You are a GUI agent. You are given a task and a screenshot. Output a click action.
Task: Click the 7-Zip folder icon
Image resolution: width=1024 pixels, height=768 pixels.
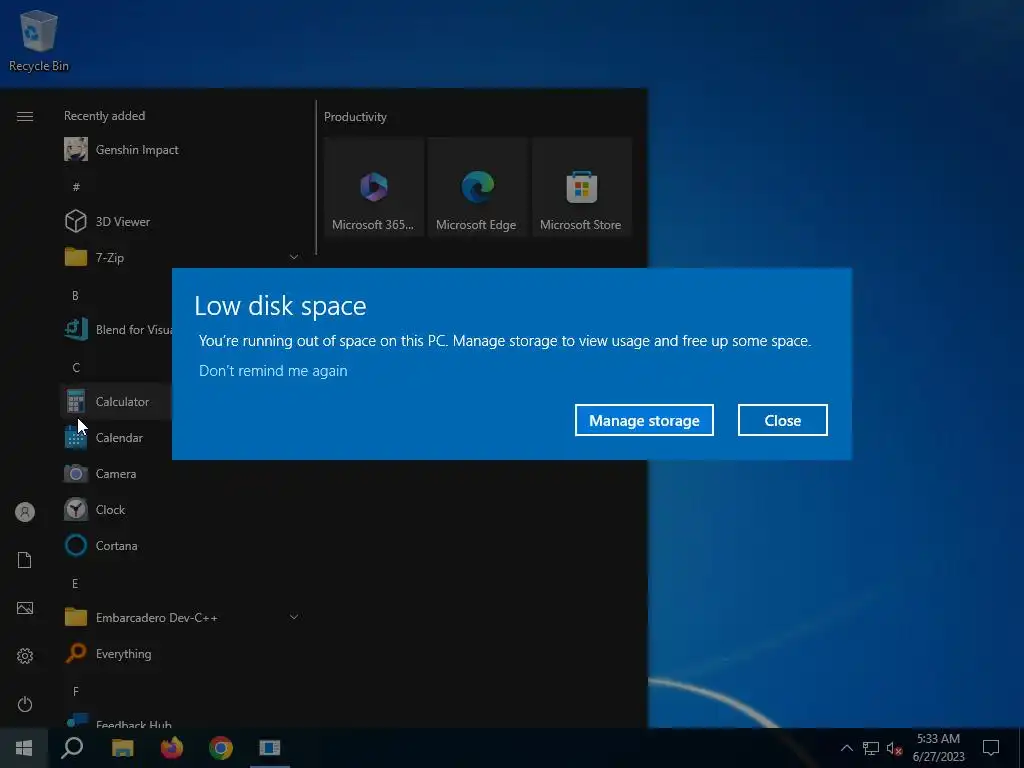click(x=76, y=257)
